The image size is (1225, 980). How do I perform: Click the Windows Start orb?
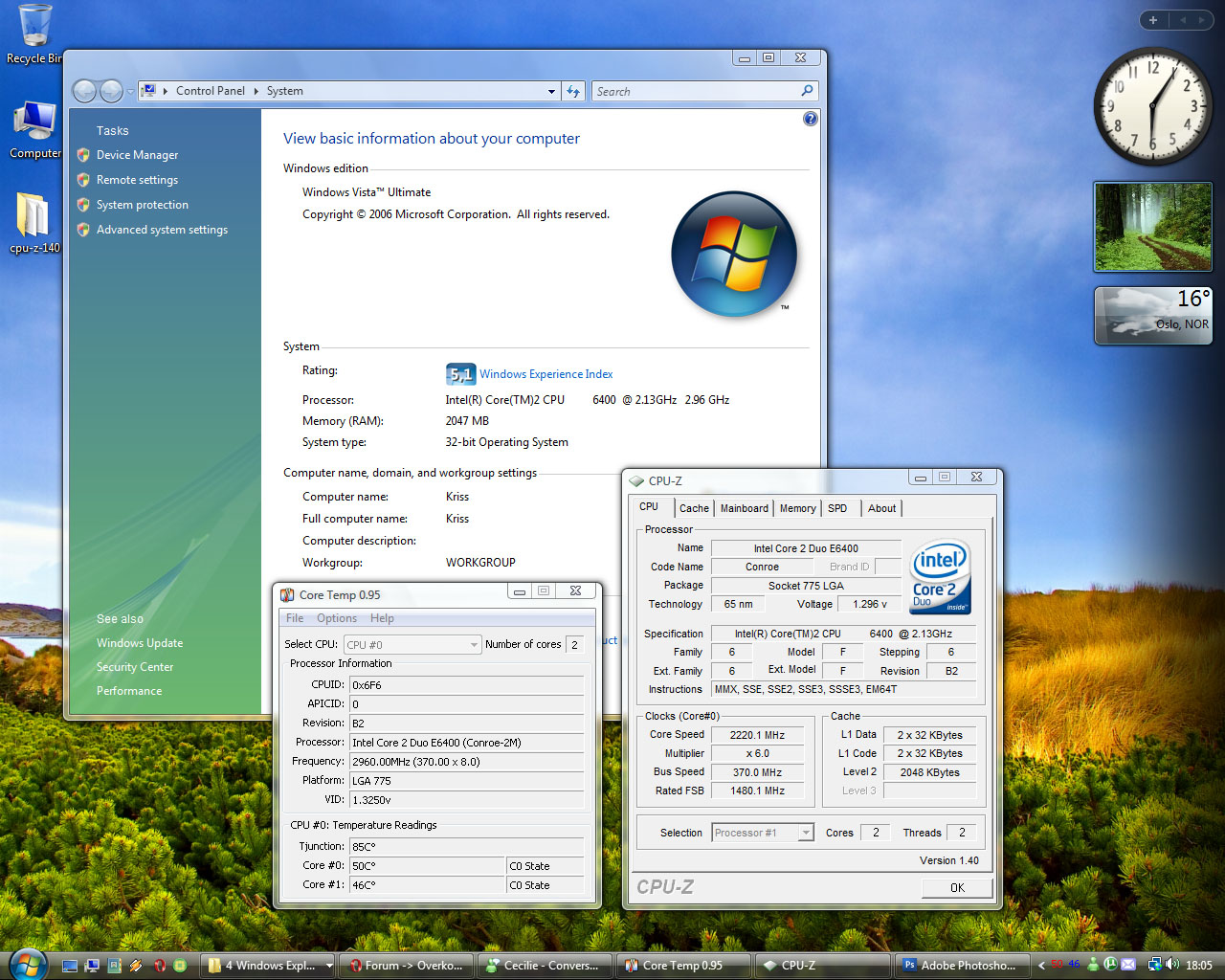(x=28, y=965)
